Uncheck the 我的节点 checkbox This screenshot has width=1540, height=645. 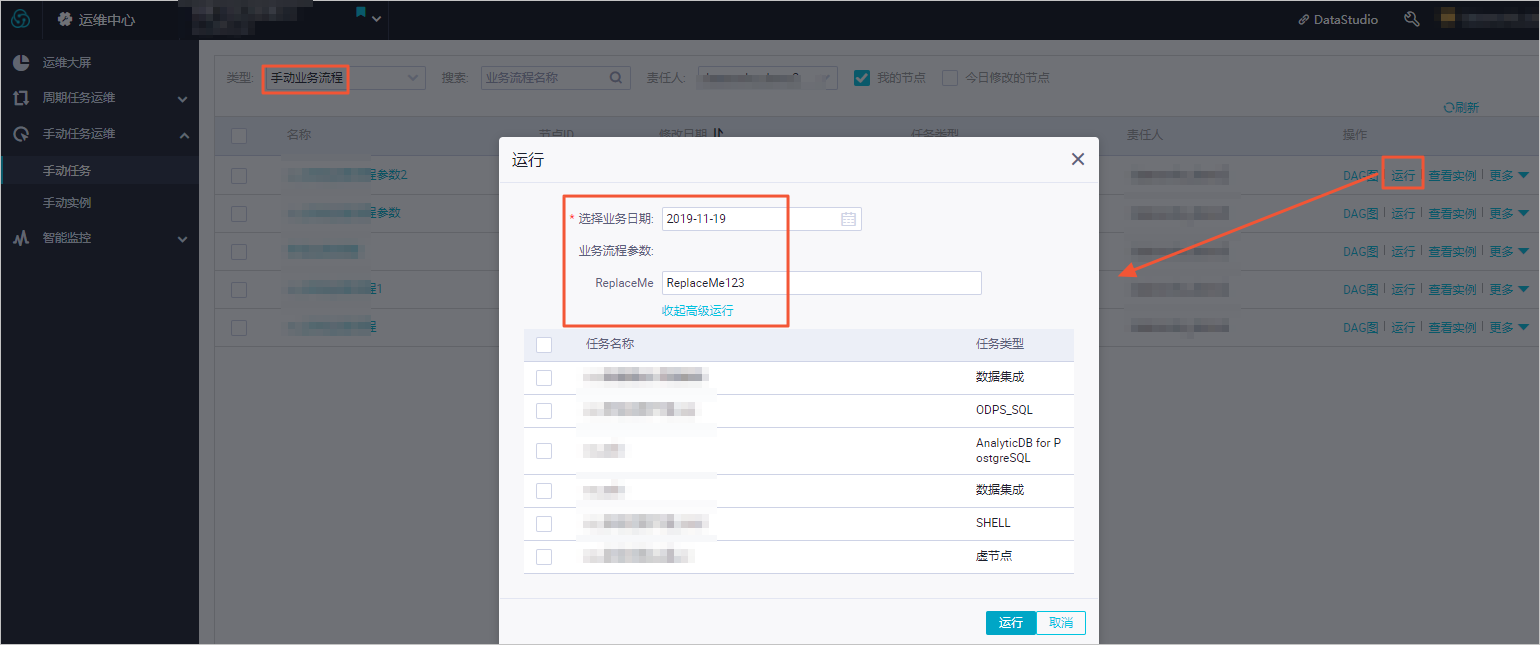coord(862,78)
